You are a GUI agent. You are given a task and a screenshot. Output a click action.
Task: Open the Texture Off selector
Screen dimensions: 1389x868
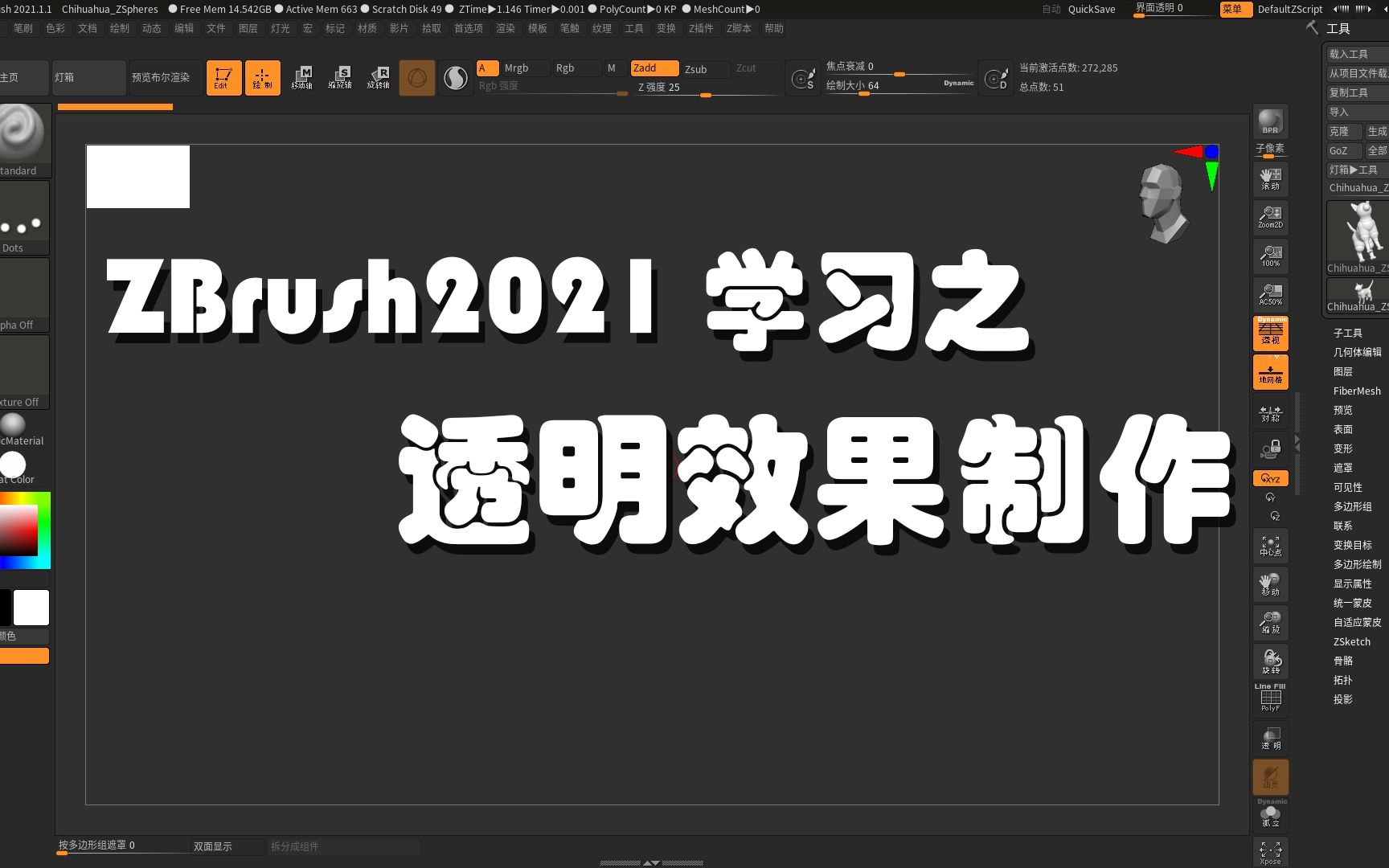[23, 372]
